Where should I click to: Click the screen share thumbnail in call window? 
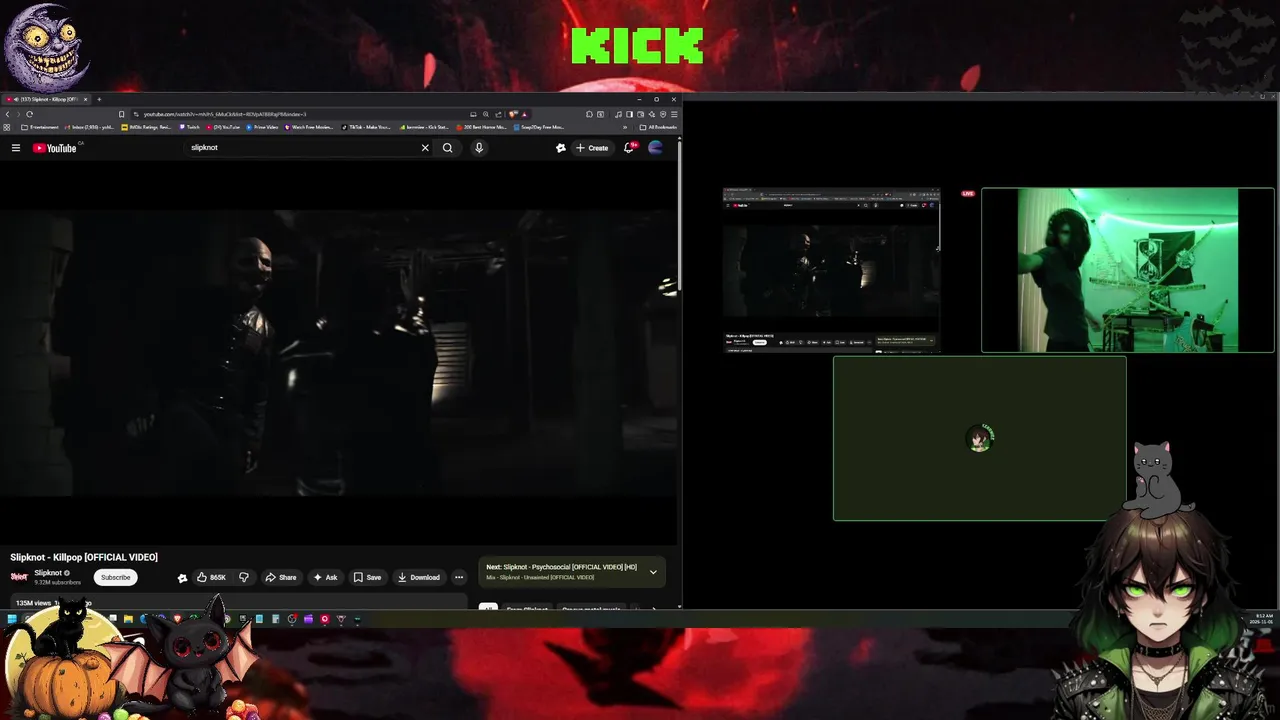(831, 270)
